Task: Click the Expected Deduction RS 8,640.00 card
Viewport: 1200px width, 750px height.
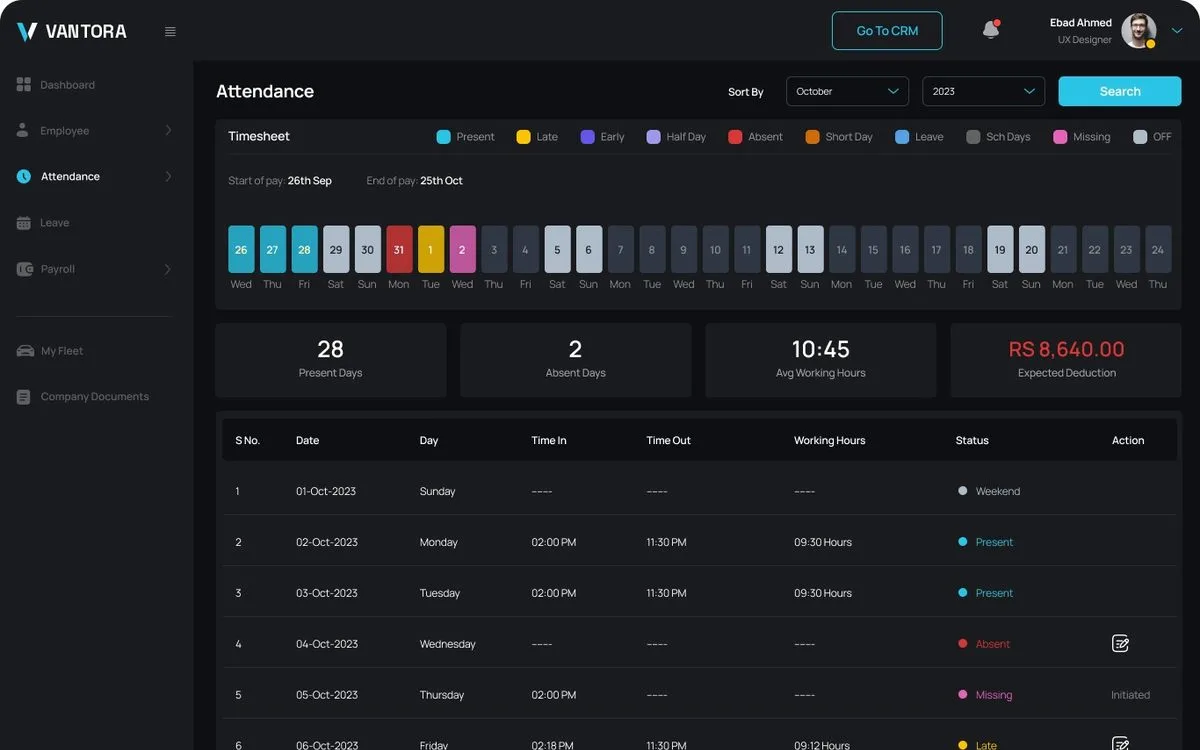Action: 1066,360
